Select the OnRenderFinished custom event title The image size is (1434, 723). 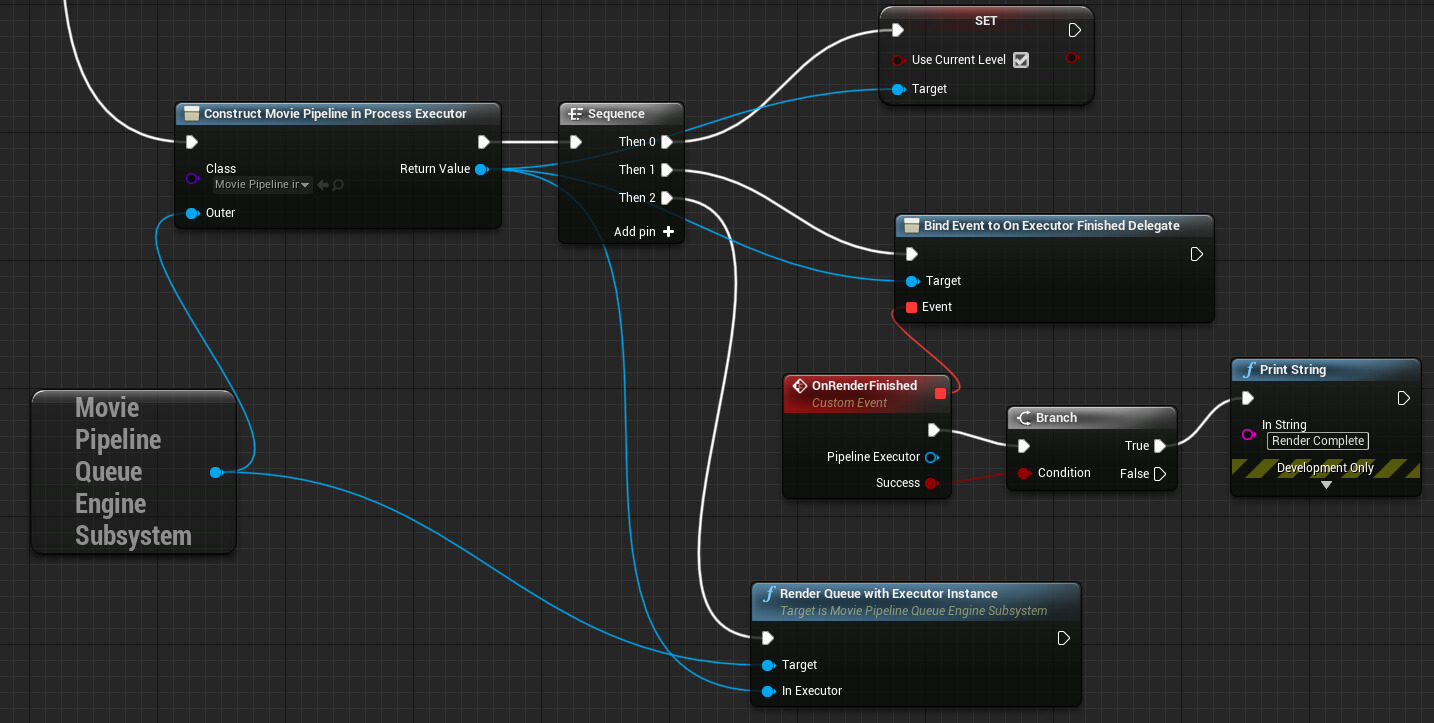click(x=864, y=386)
